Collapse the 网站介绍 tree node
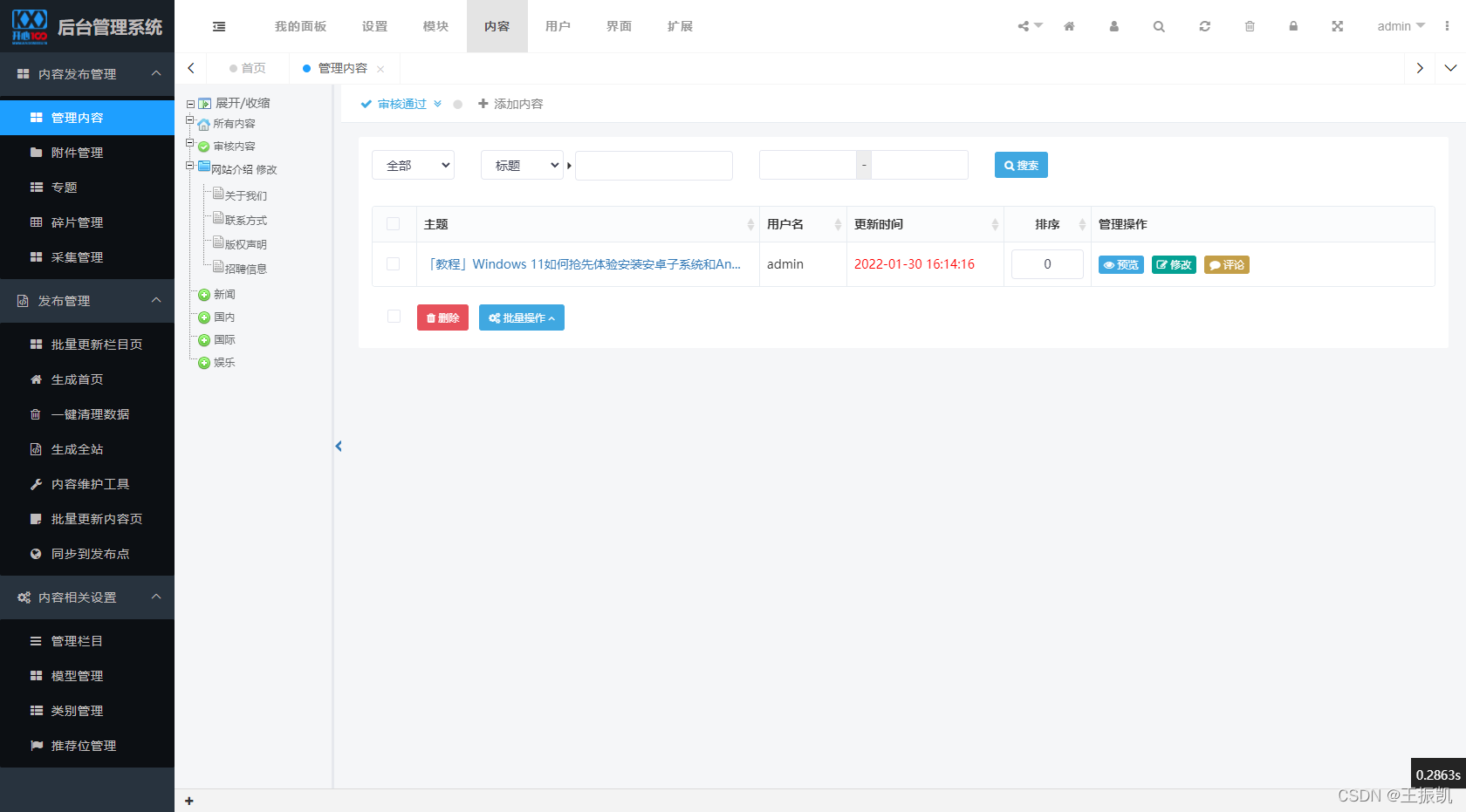This screenshot has width=1466, height=812. tap(189, 165)
